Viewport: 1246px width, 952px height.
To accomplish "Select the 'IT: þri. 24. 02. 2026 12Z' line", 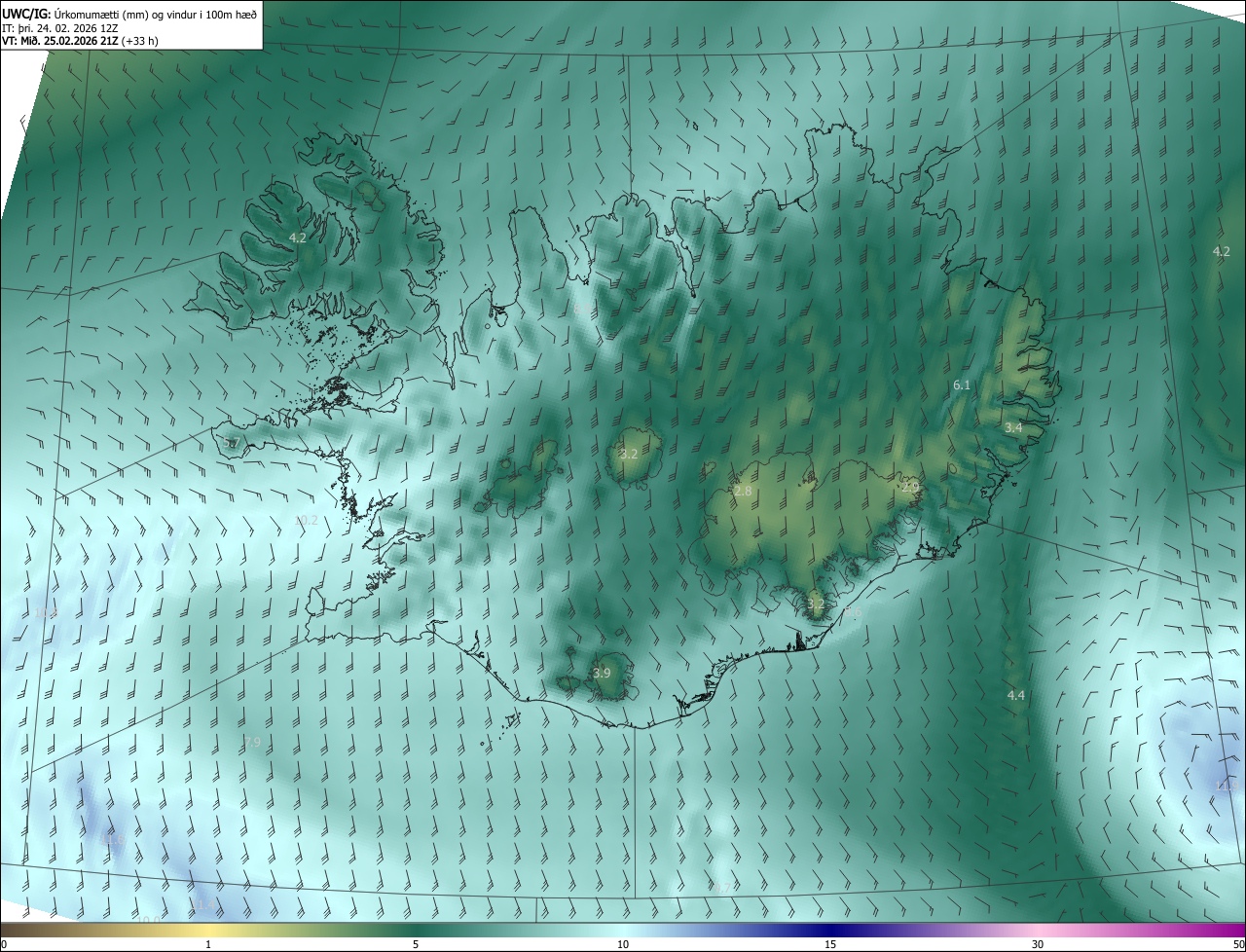I will point(60,27).
